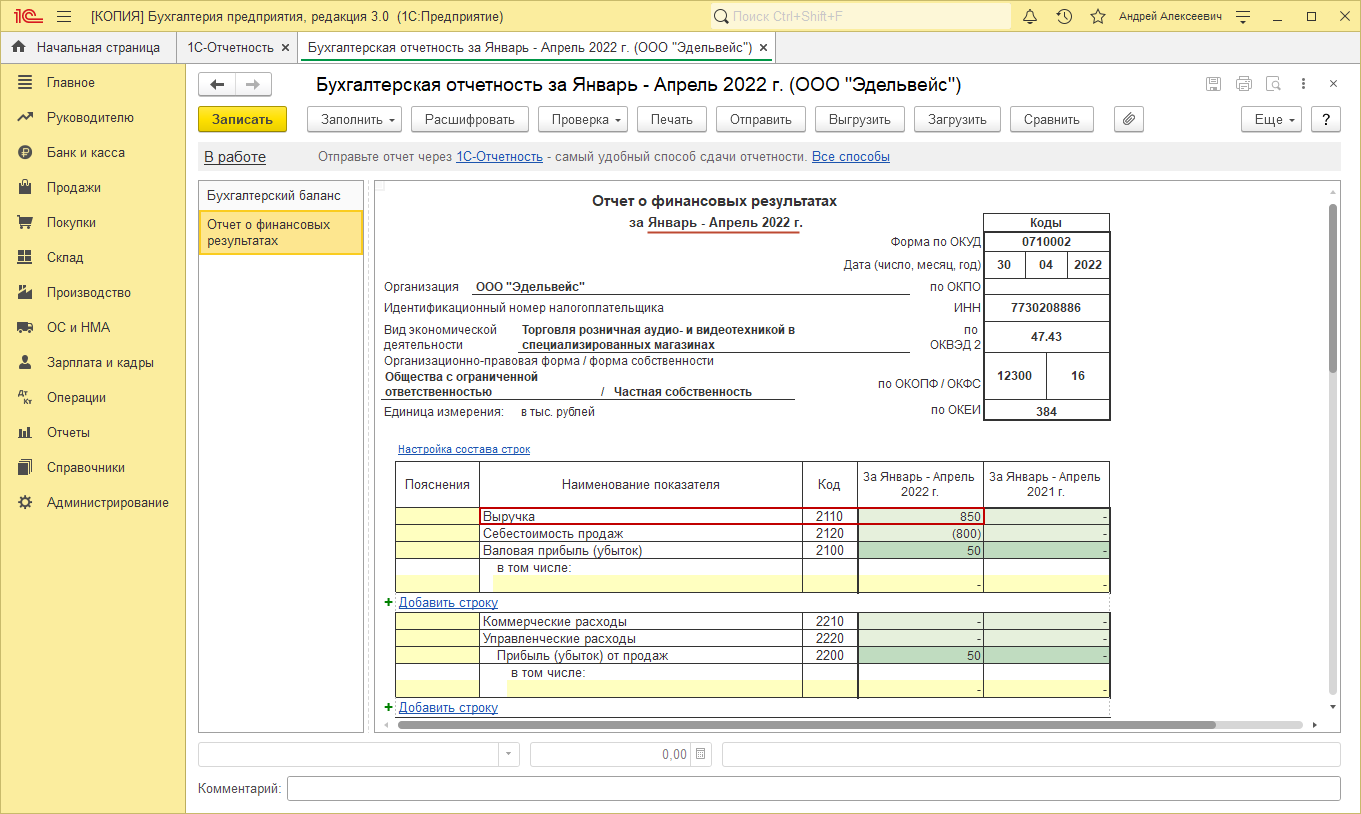Screen dimensions: 1361x814
Task: Click the Выгрузить button
Action: tap(860, 119)
